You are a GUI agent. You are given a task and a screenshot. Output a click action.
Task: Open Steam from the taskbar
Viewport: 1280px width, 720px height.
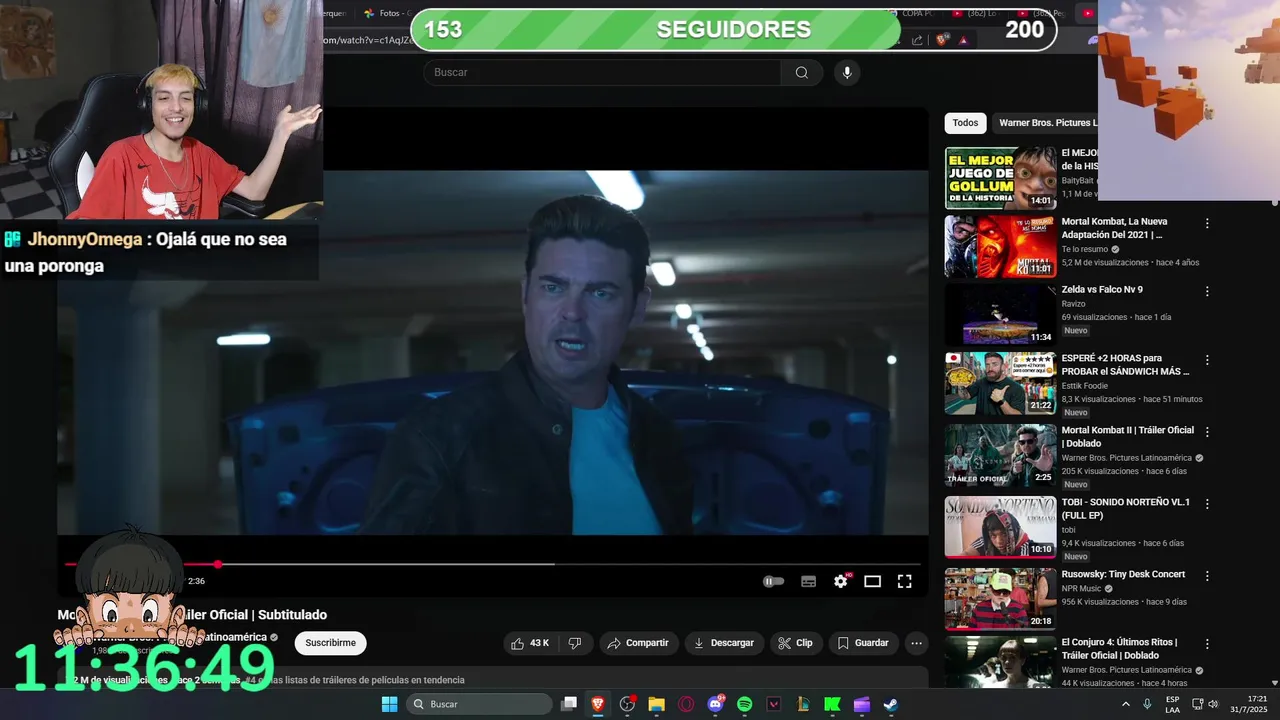pyautogui.click(x=890, y=704)
